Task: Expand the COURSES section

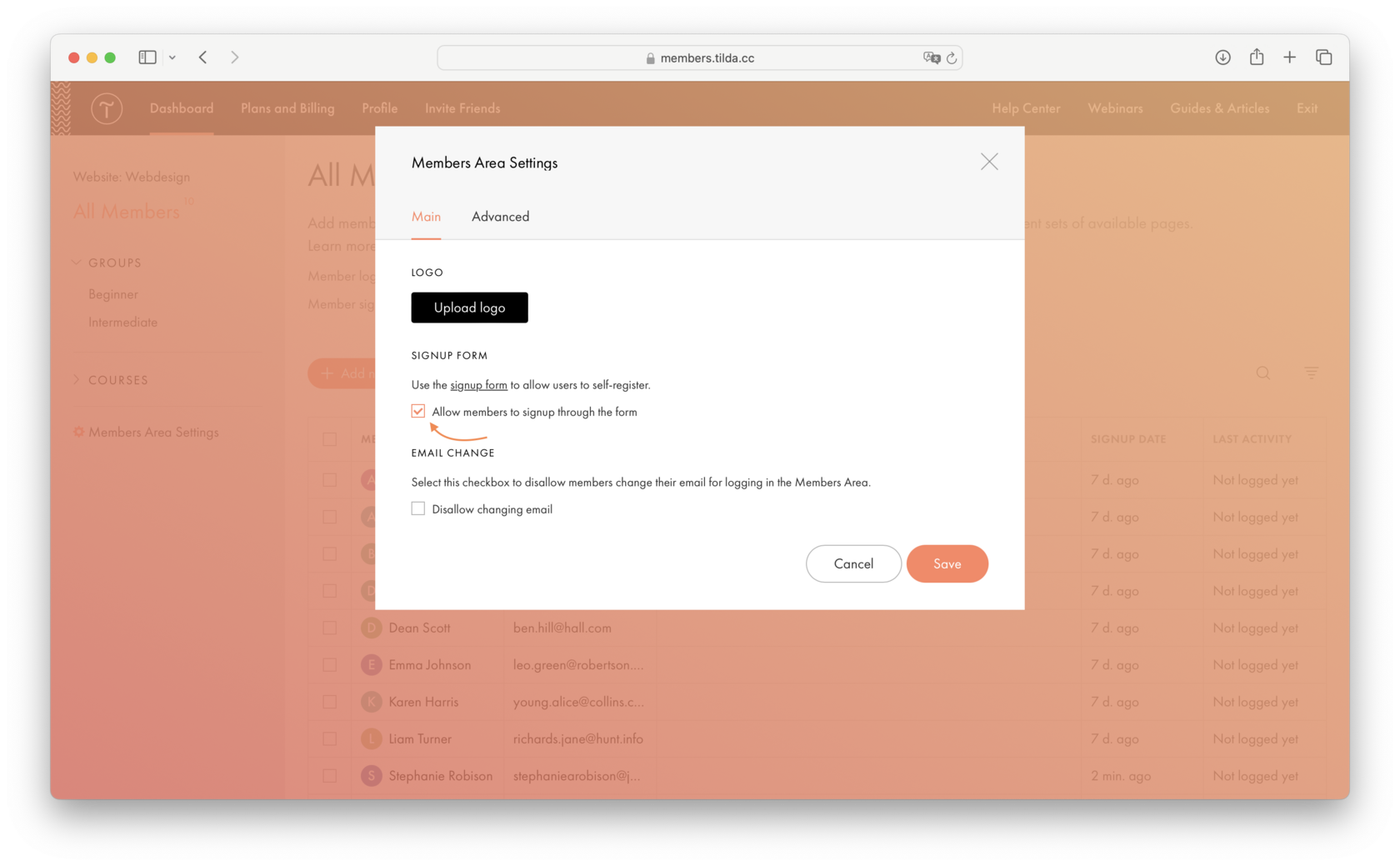Action: (x=76, y=379)
